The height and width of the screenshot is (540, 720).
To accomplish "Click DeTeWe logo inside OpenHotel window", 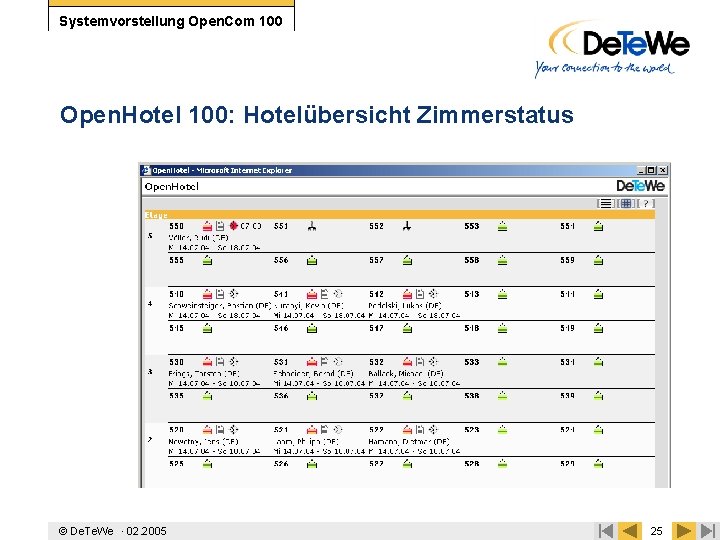I will [x=641, y=186].
